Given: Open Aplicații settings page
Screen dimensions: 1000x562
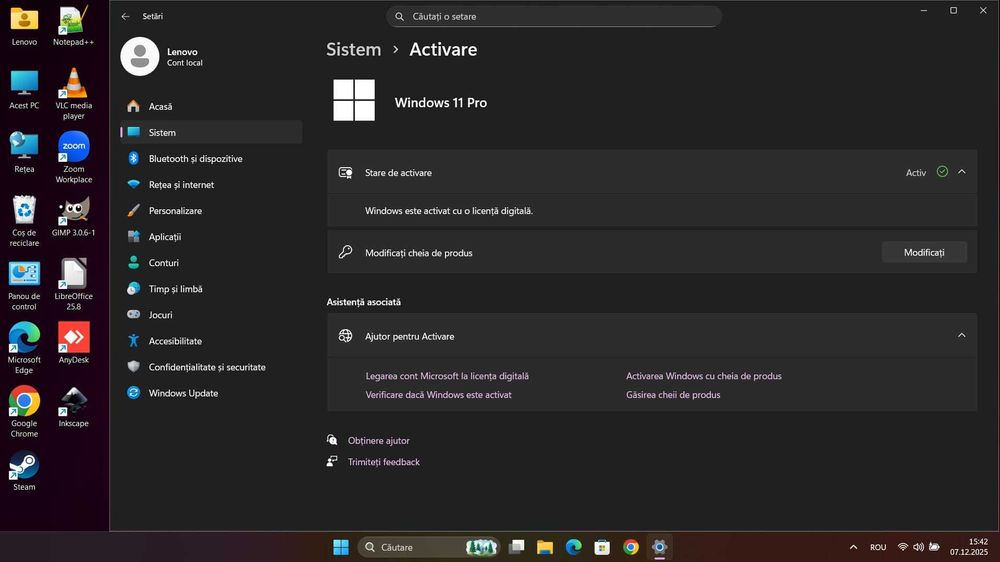Looking at the screenshot, I should [211, 237].
